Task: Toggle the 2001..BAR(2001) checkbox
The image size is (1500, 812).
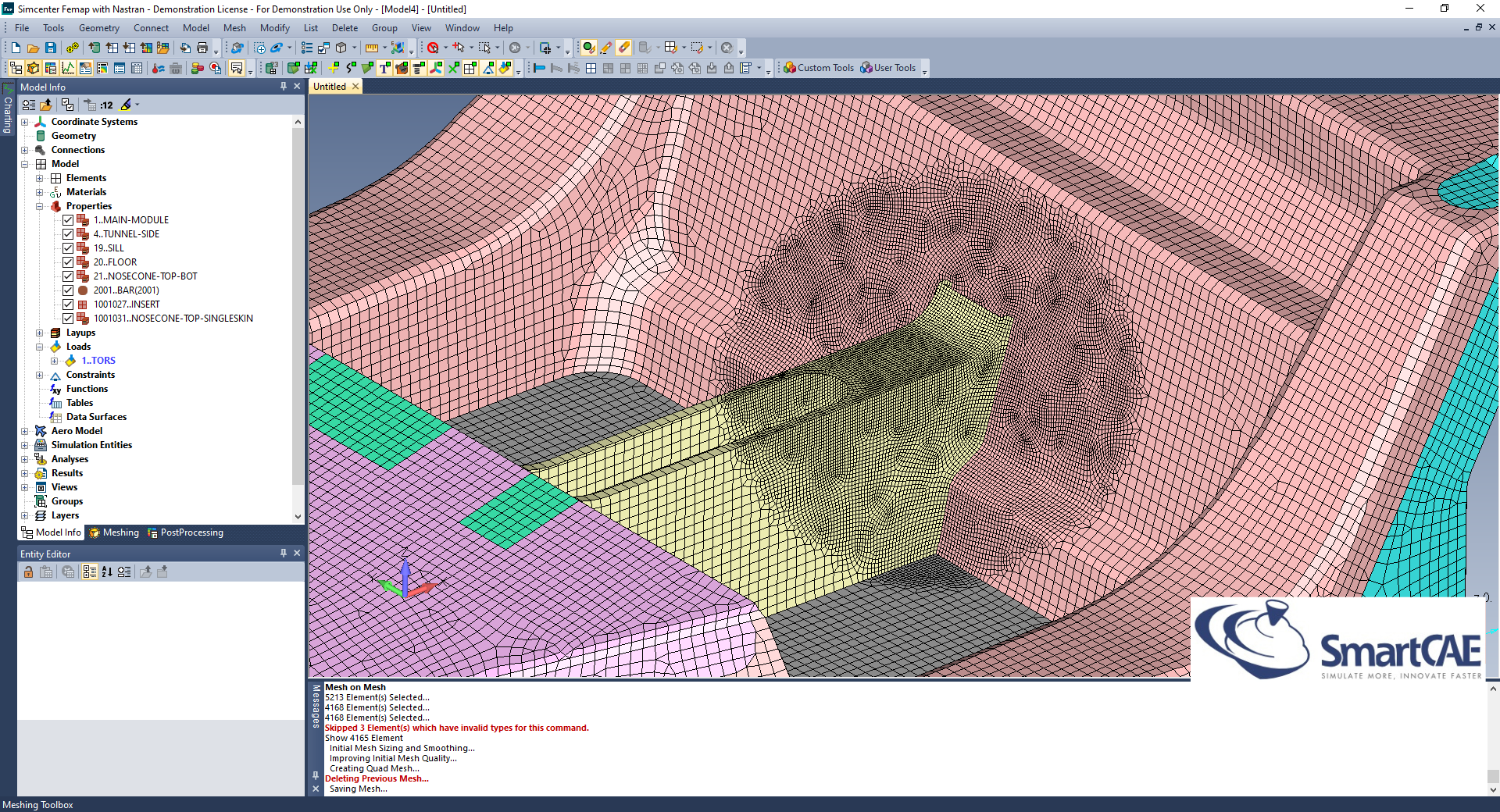Action: 68,290
